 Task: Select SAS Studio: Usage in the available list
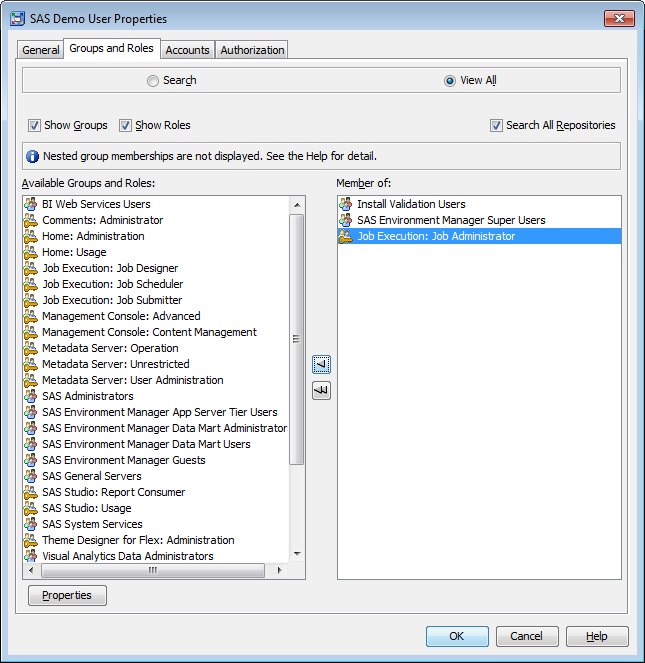(x=87, y=508)
